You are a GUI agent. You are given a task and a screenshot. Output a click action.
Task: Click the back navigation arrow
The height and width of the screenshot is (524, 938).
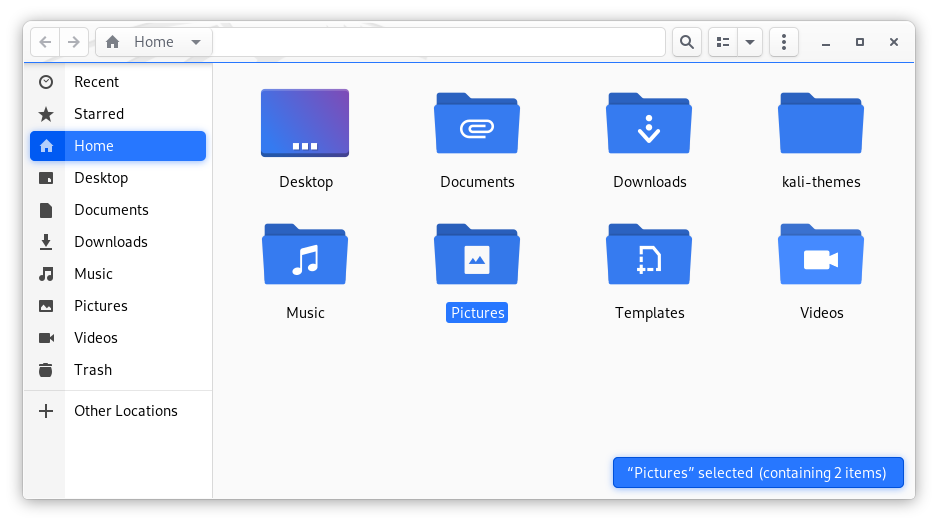[x=45, y=42]
